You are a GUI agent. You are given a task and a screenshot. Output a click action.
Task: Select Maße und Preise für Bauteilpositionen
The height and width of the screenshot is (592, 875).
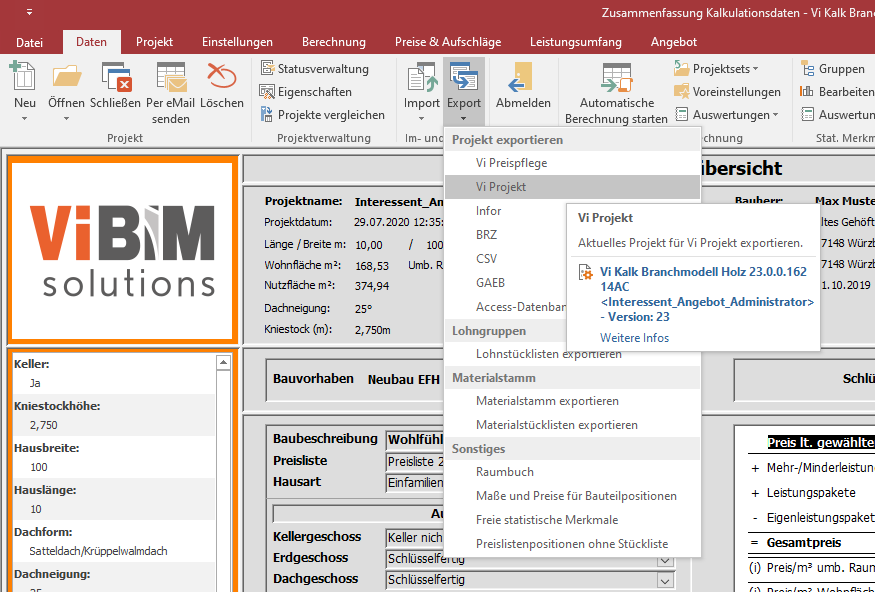click(x=572, y=496)
